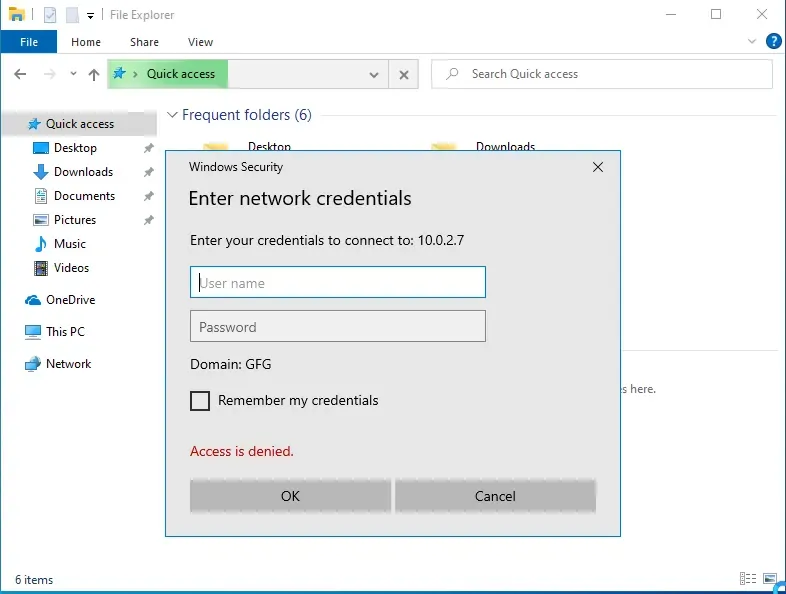Viewport: 786px width, 594px height.
Task: Open Pictures in the navigation pane
Action: point(75,220)
